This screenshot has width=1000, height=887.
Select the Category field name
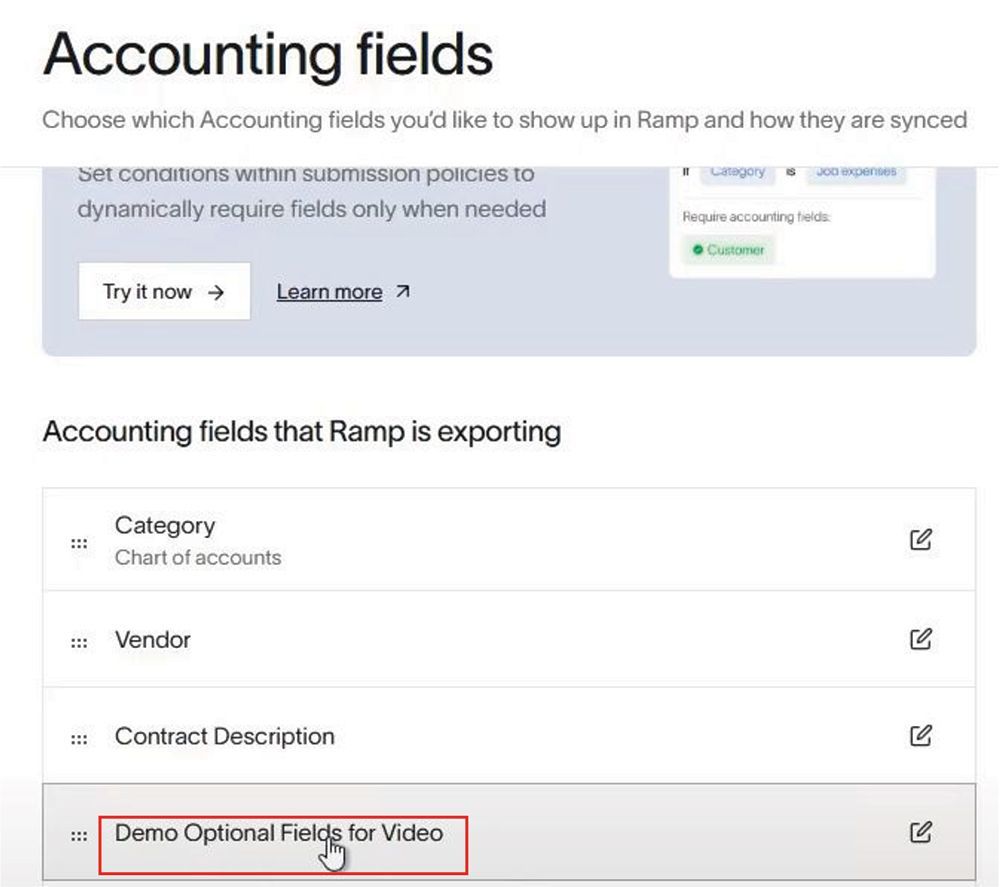coord(165,526)
